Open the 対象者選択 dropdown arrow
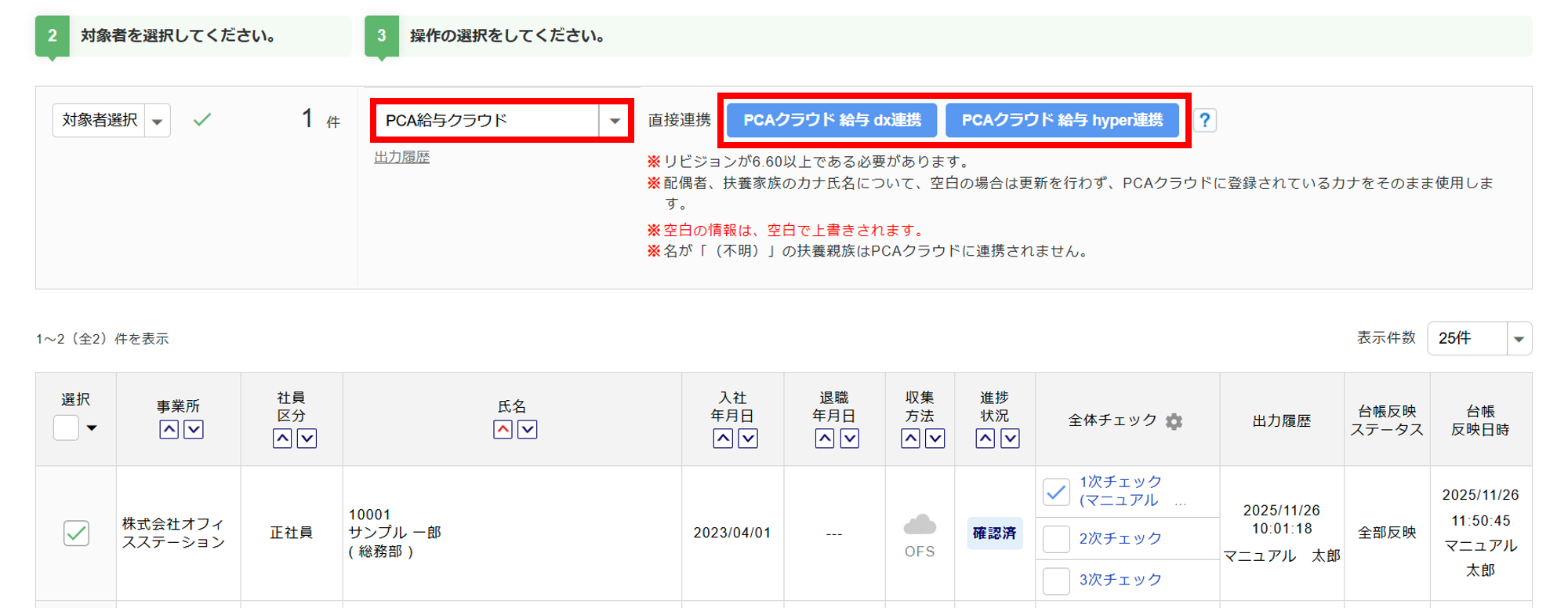1568x608 pixels. point(158,121)
